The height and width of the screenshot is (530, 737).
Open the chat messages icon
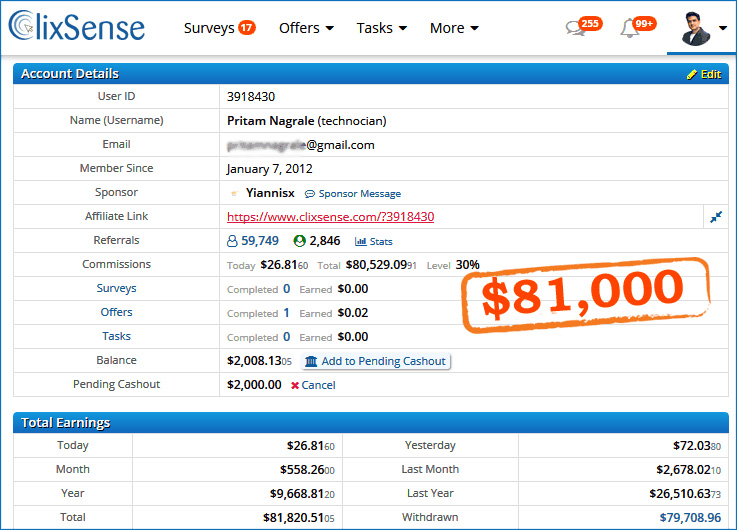pos(575,28)
